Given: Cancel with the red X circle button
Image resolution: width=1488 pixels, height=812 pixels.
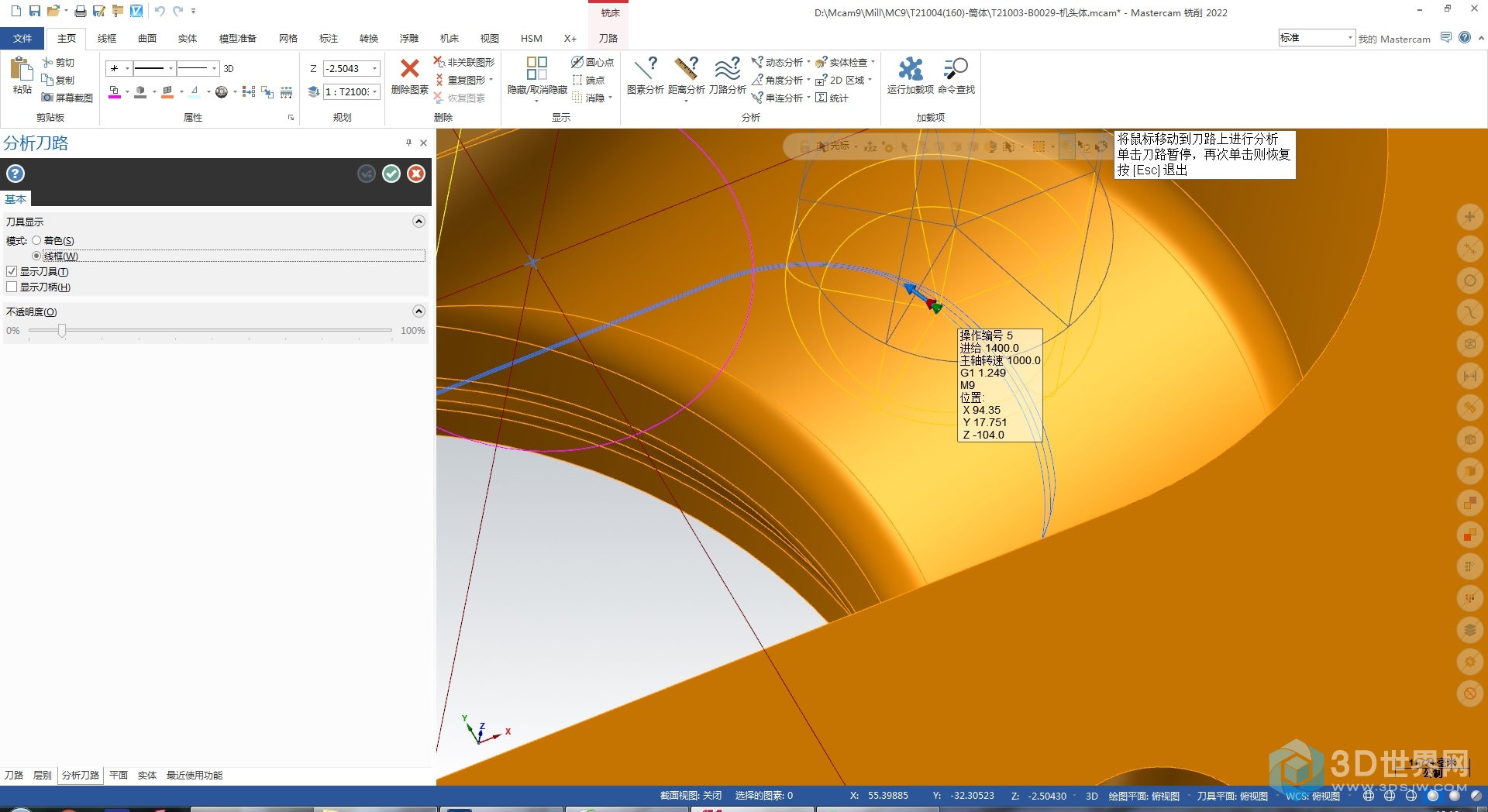Looking at the screenshot, I should point(416,174).
